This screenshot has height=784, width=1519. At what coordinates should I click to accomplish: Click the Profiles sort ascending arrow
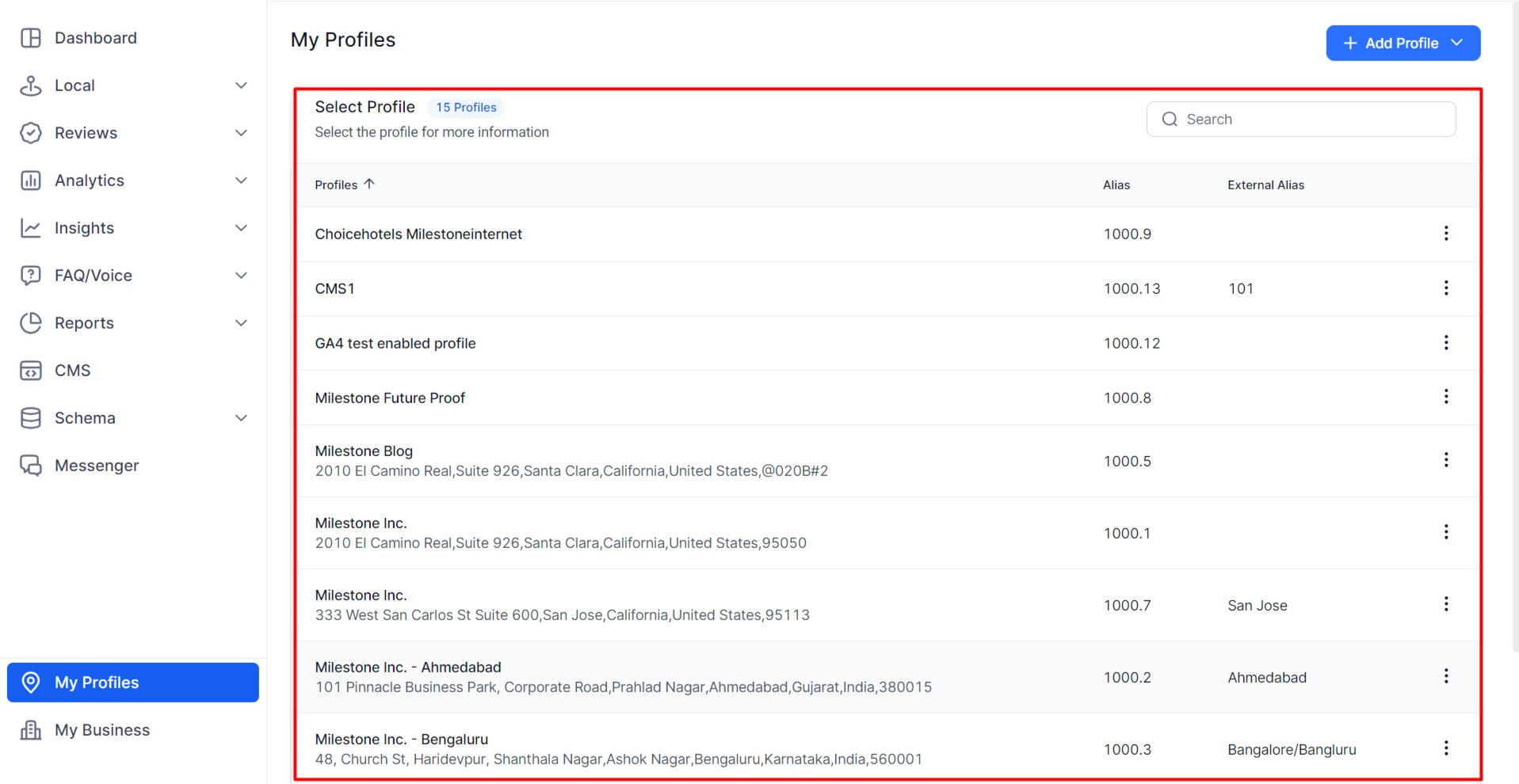[x=369, y=184]
